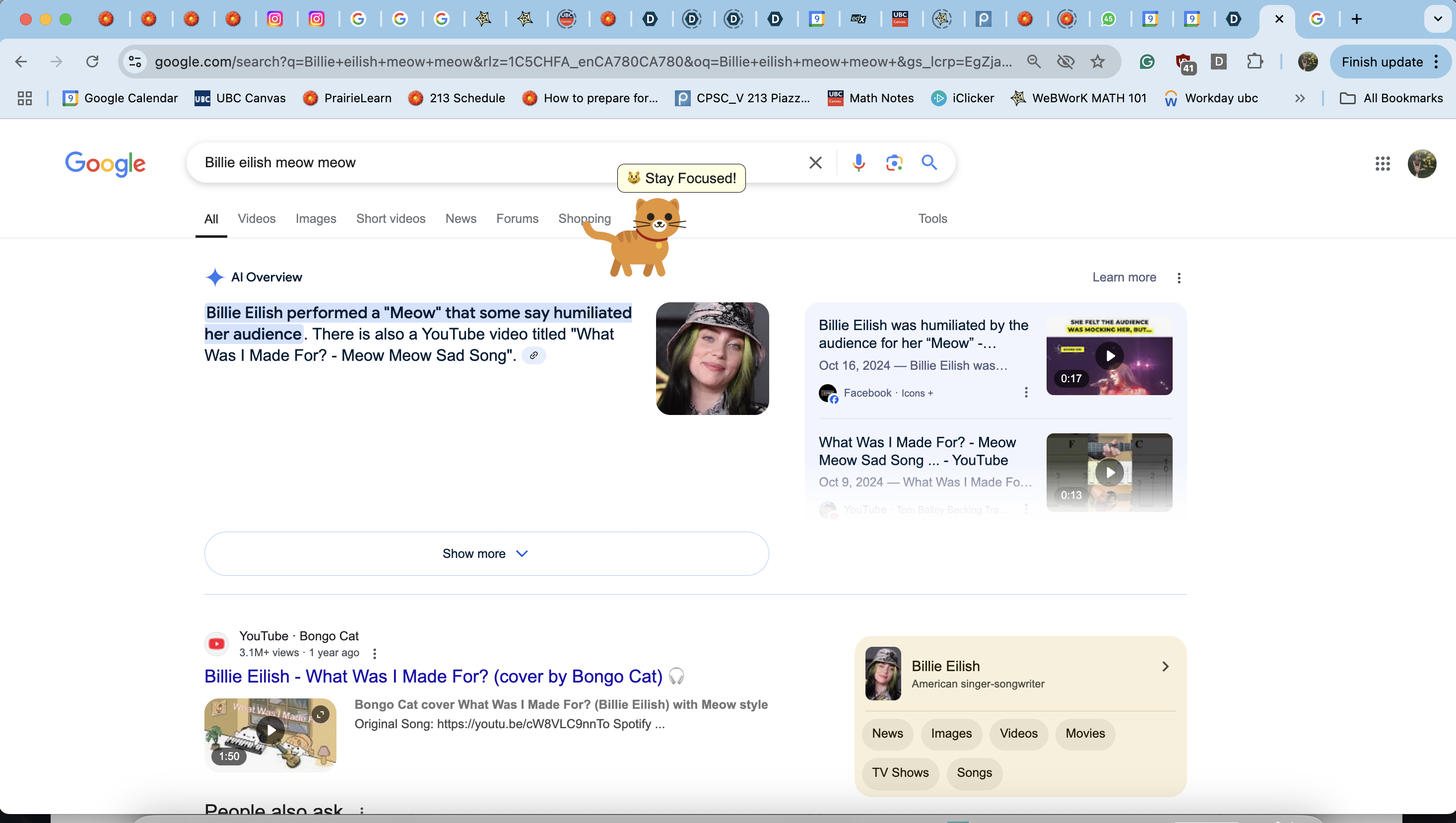Open the Bongo Cat cover video link
Viewport: 1456px width, 823px height.
(x=433, y=676)
